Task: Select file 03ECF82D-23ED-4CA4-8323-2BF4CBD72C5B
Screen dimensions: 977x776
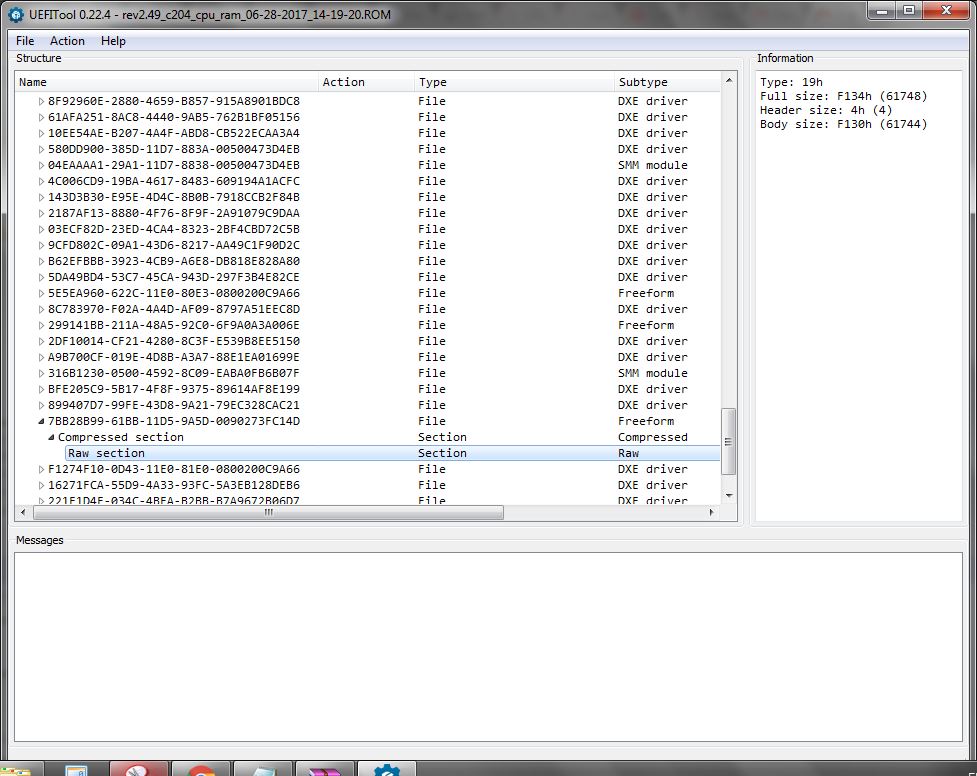Action: point(174,229)
